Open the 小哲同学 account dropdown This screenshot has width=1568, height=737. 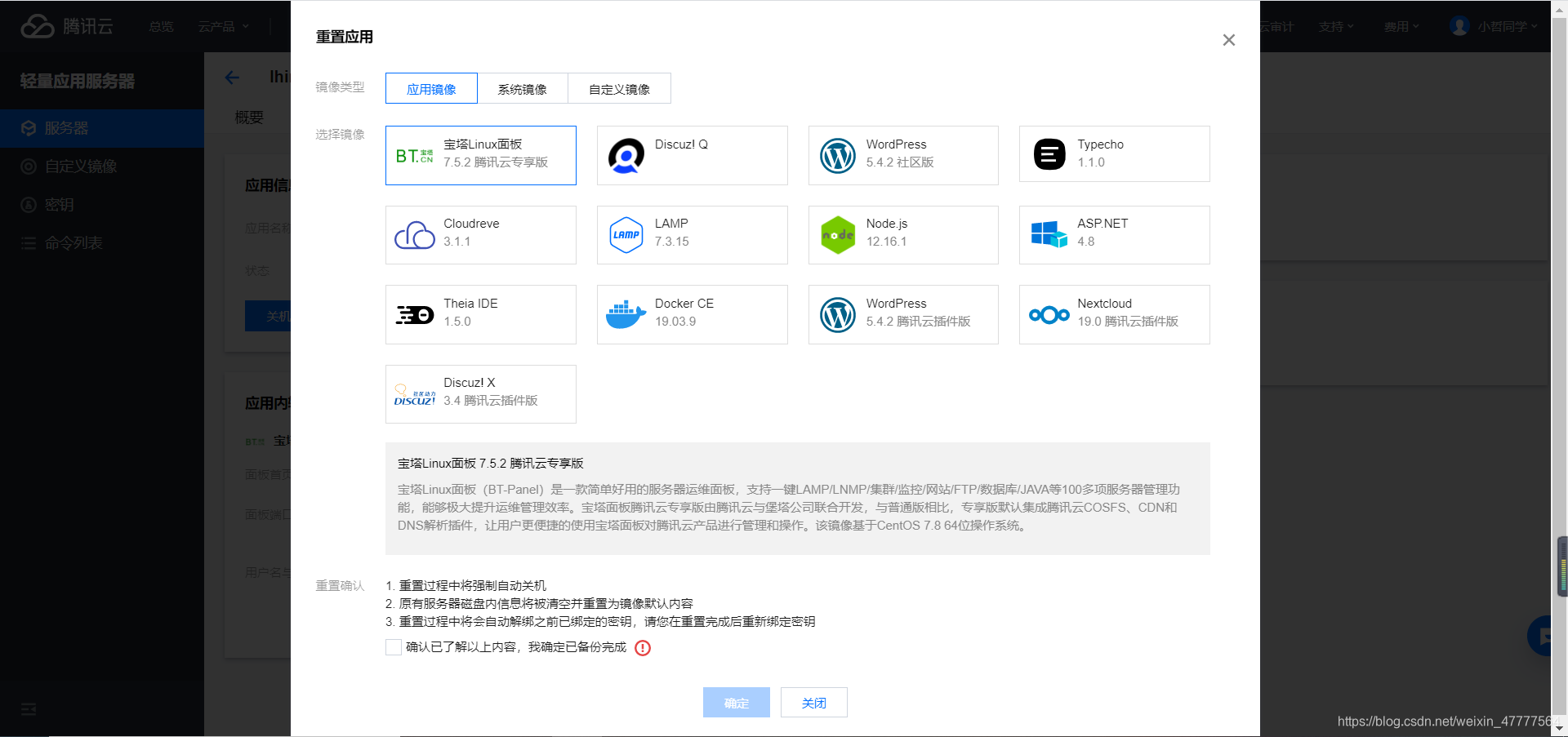[1508, 26]
